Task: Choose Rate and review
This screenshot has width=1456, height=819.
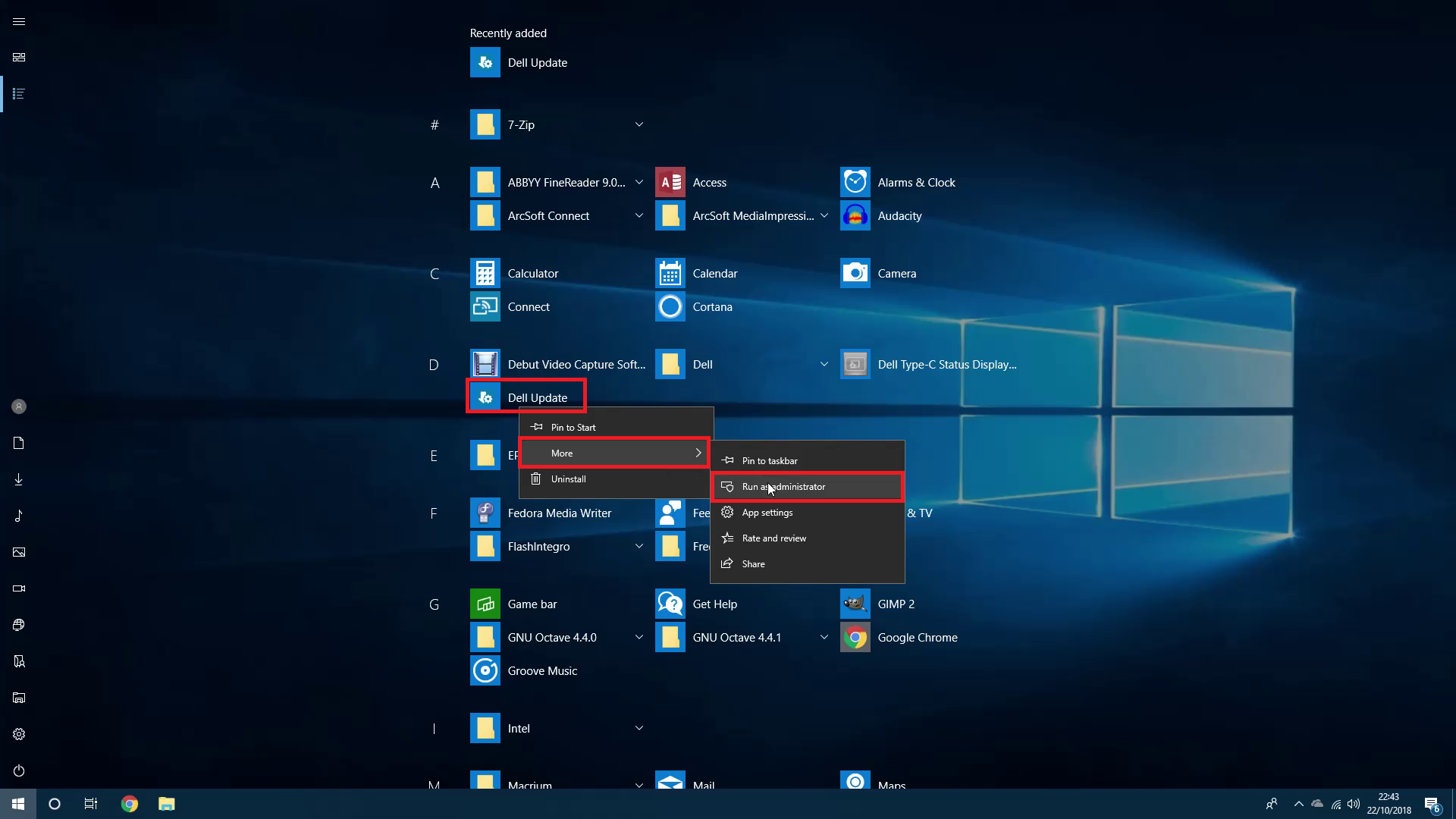Action: pos(807,538)
